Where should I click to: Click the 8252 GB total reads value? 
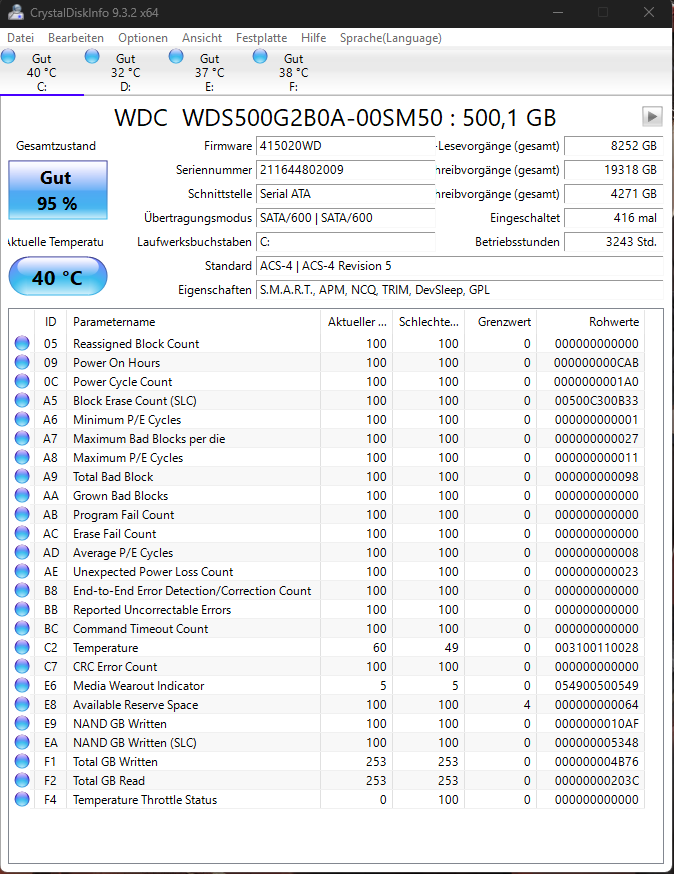tap(614, 146)
